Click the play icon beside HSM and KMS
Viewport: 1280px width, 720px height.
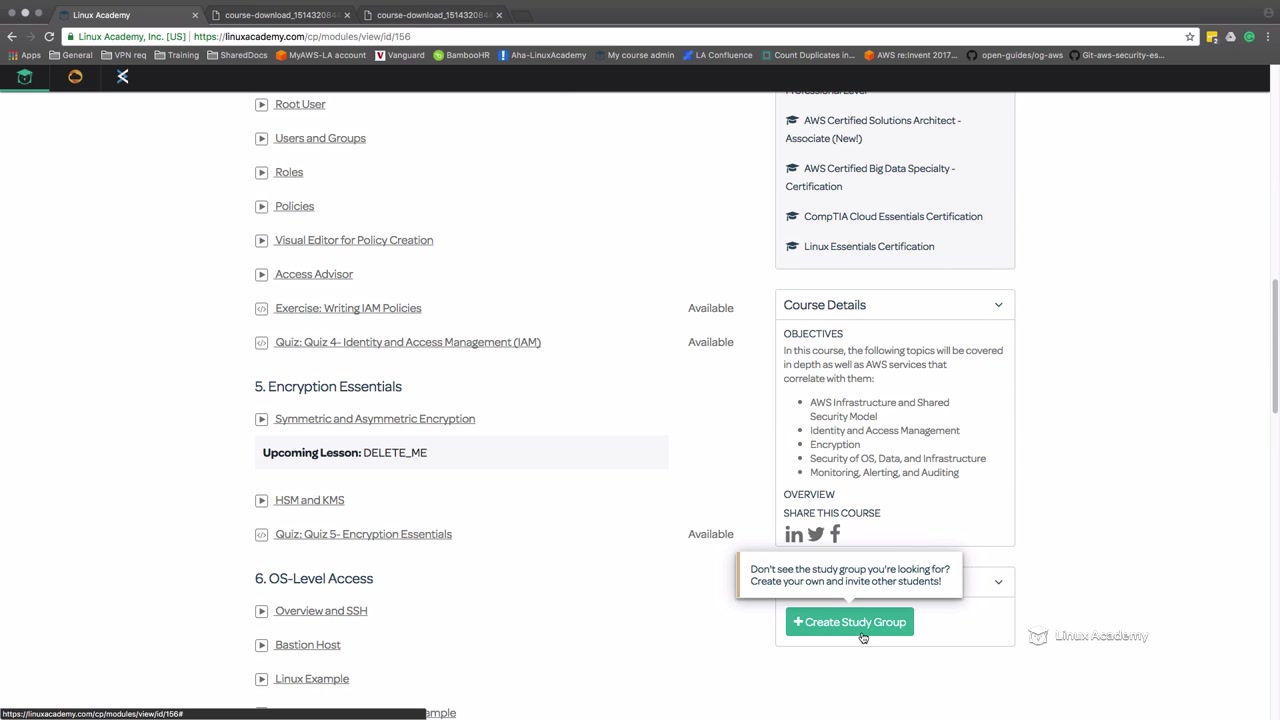click(261, 500)
